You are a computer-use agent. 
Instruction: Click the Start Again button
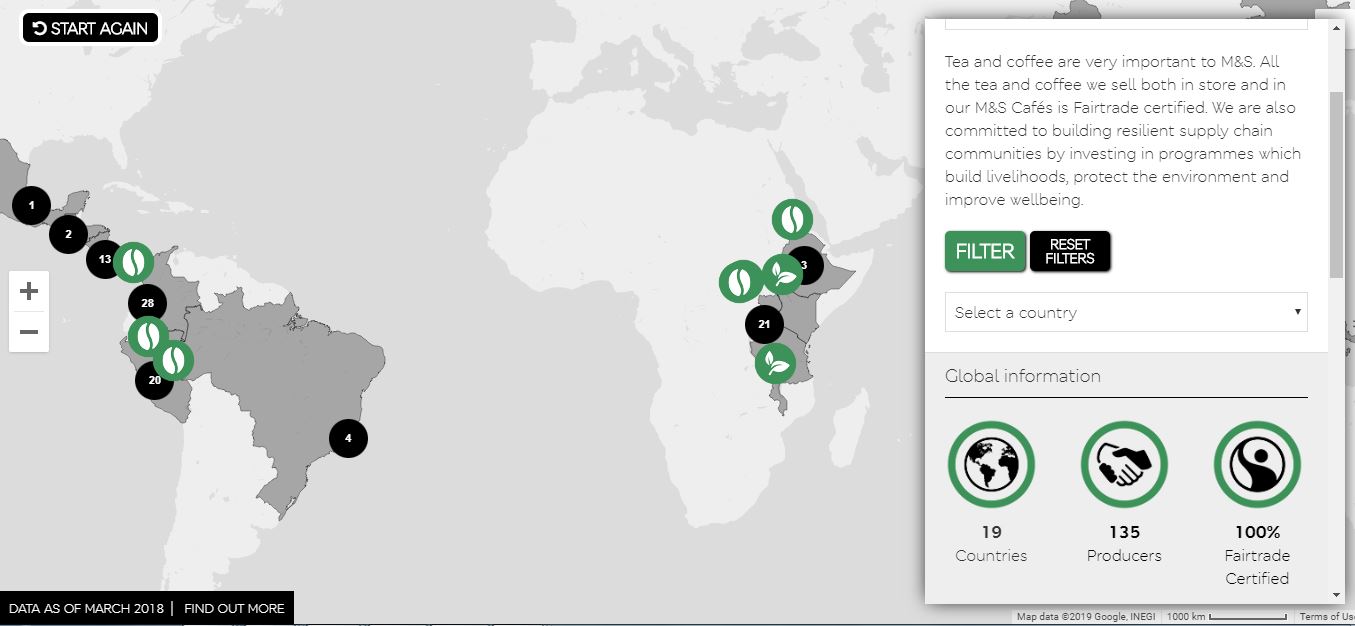point(90,28)
